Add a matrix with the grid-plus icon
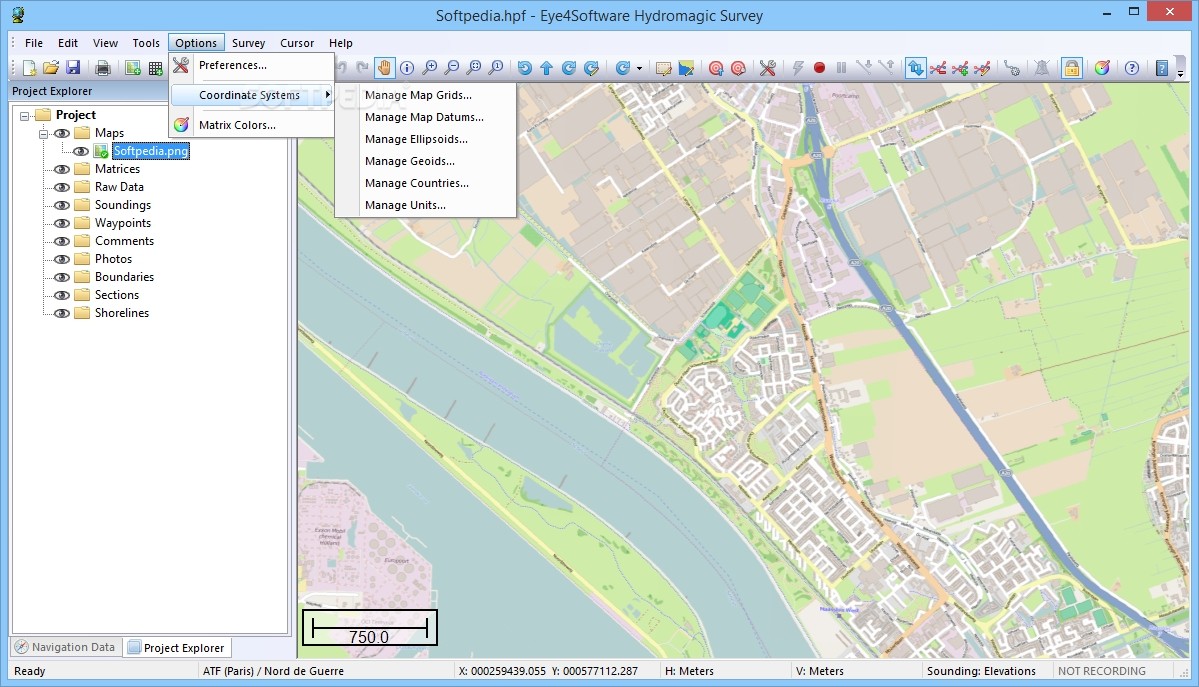The width and height of the screenshot is (1199, 687). [x=155, y=68]
